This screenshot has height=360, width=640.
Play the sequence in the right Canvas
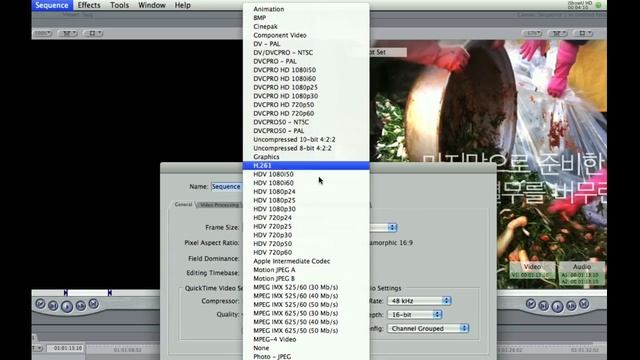click(x=557, y=306)
